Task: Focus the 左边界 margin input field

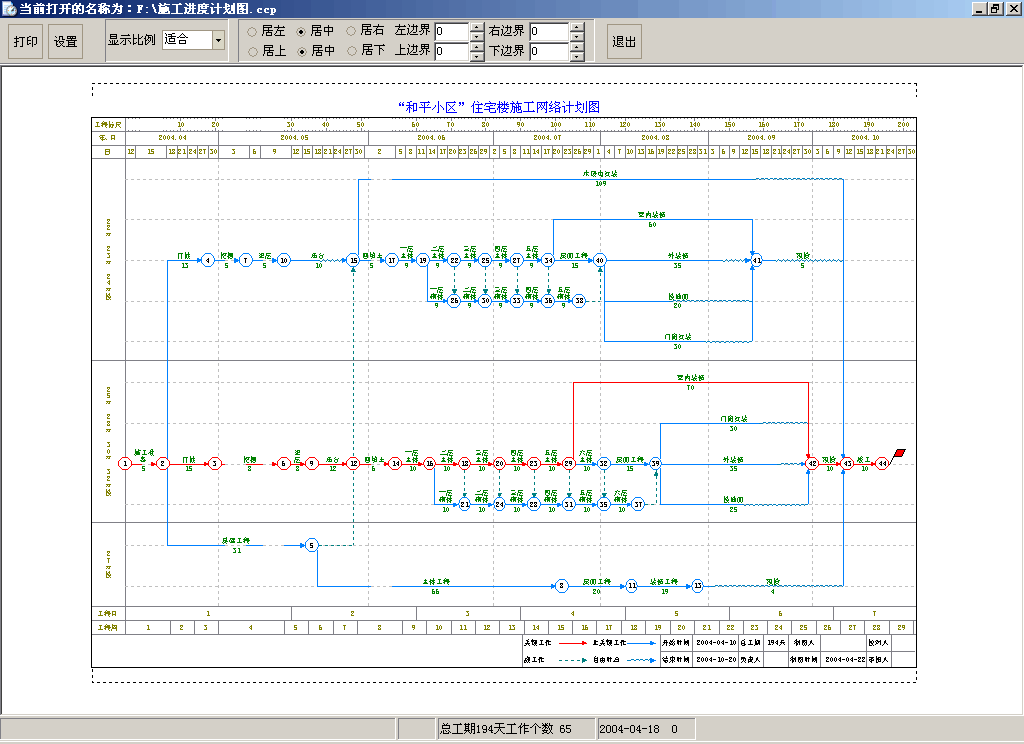Action: (452, 31)
